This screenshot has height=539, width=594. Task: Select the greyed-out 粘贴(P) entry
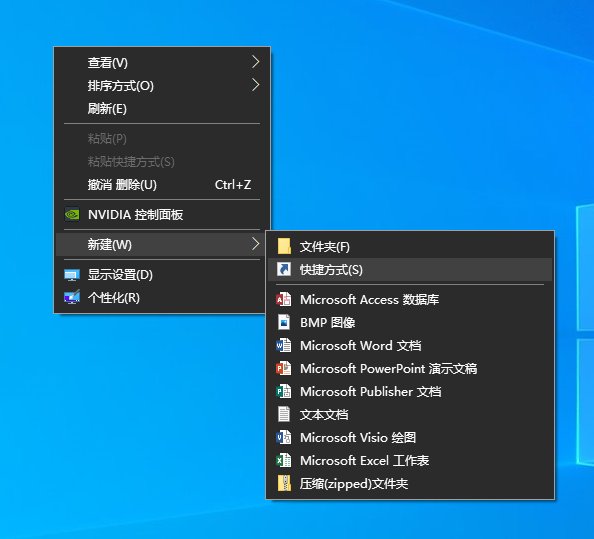point(163,139)
